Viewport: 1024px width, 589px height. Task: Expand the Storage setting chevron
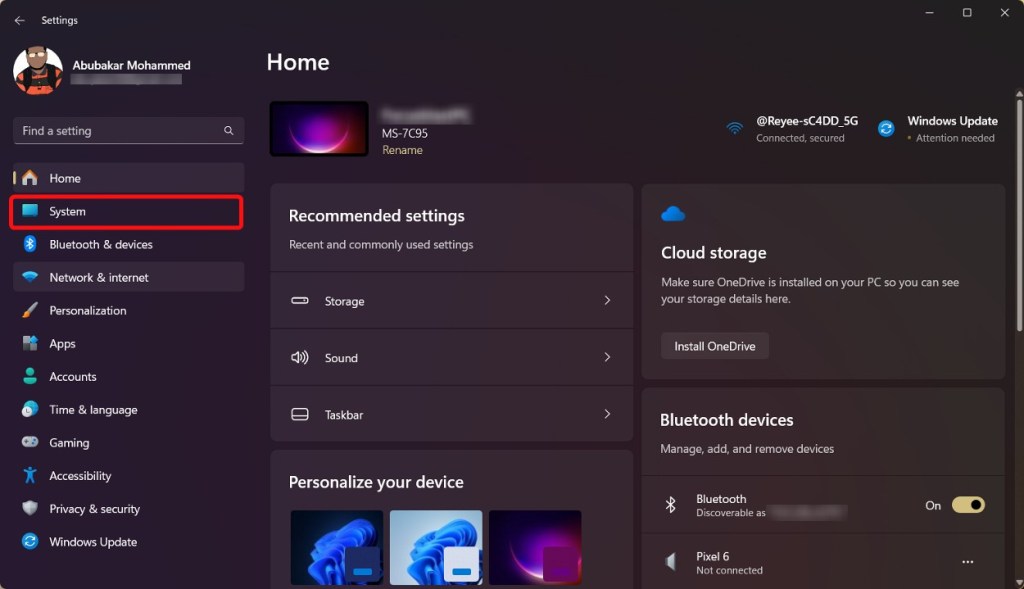point(607,300)
